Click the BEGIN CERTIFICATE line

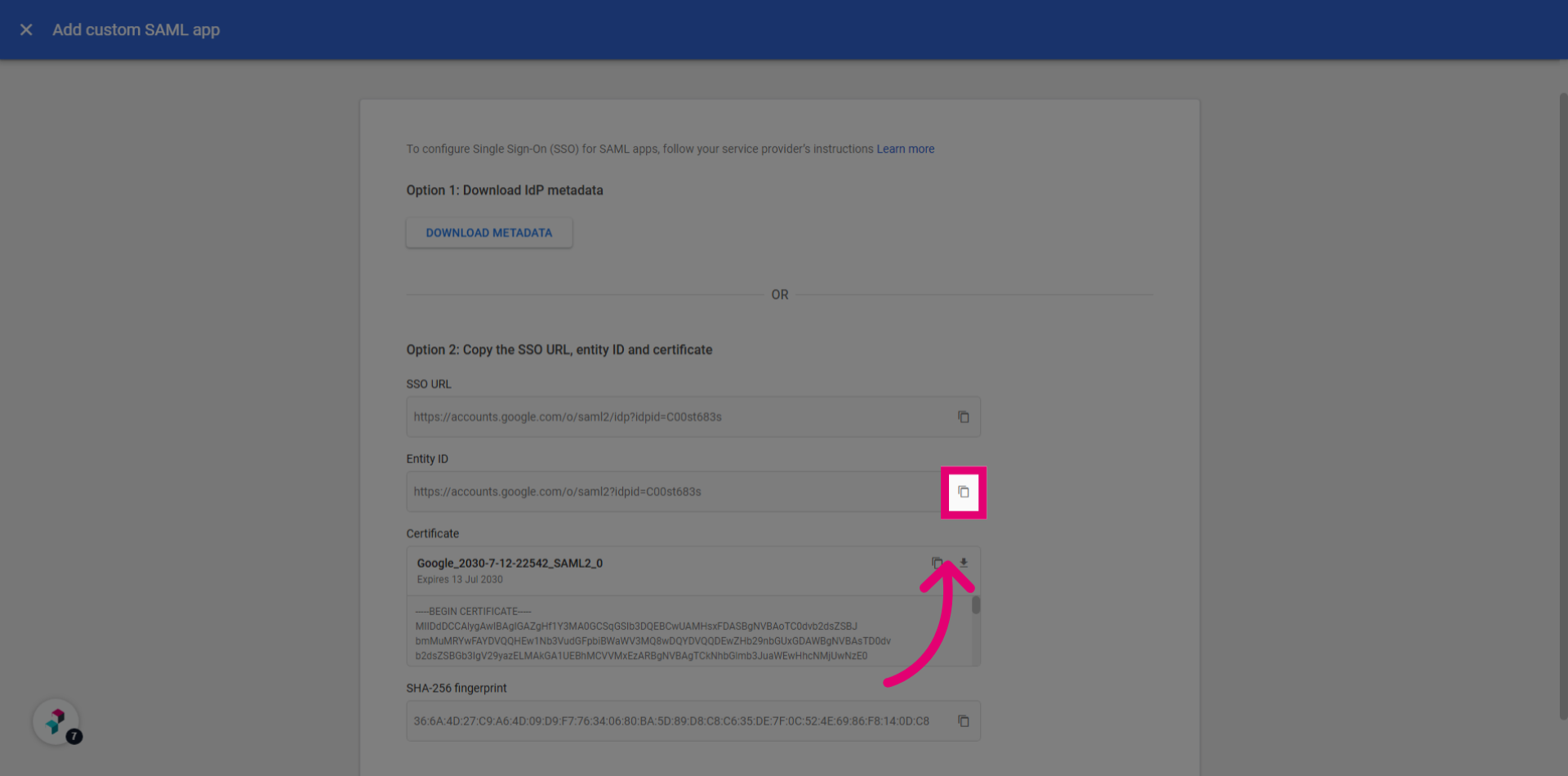click(x=473, y=612)
